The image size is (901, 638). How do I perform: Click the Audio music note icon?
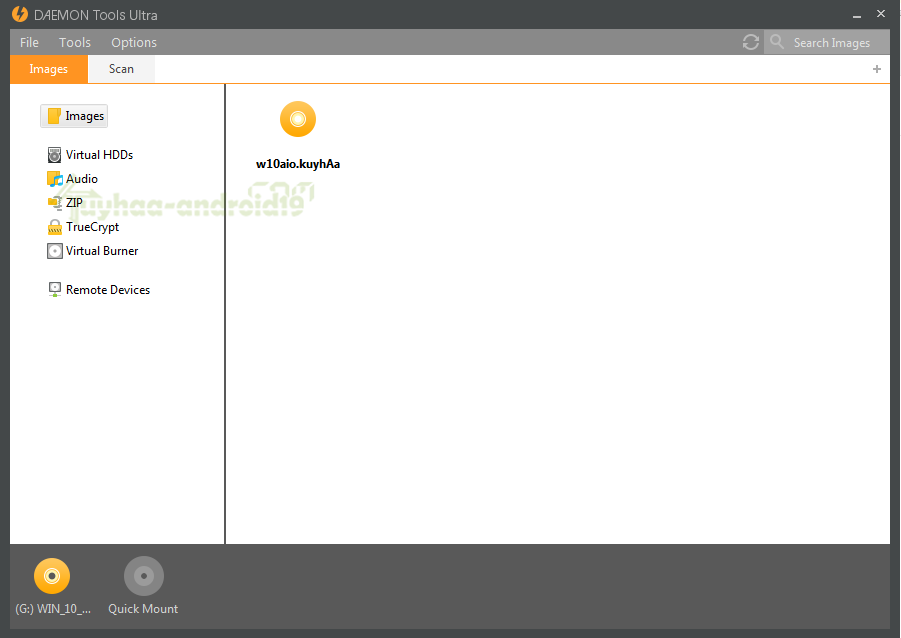55,179
